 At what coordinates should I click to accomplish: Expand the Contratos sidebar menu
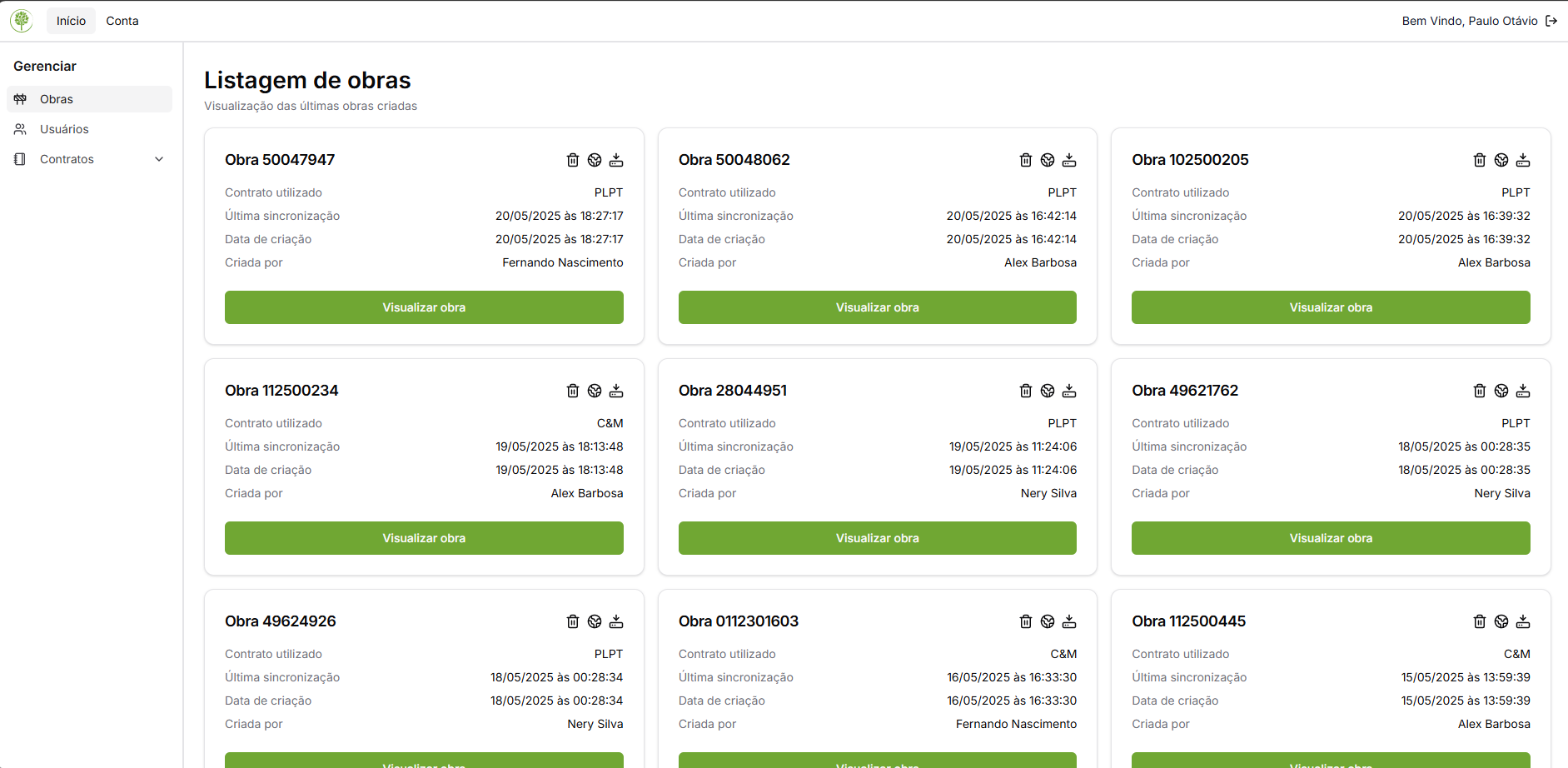[x=67, y=159]
